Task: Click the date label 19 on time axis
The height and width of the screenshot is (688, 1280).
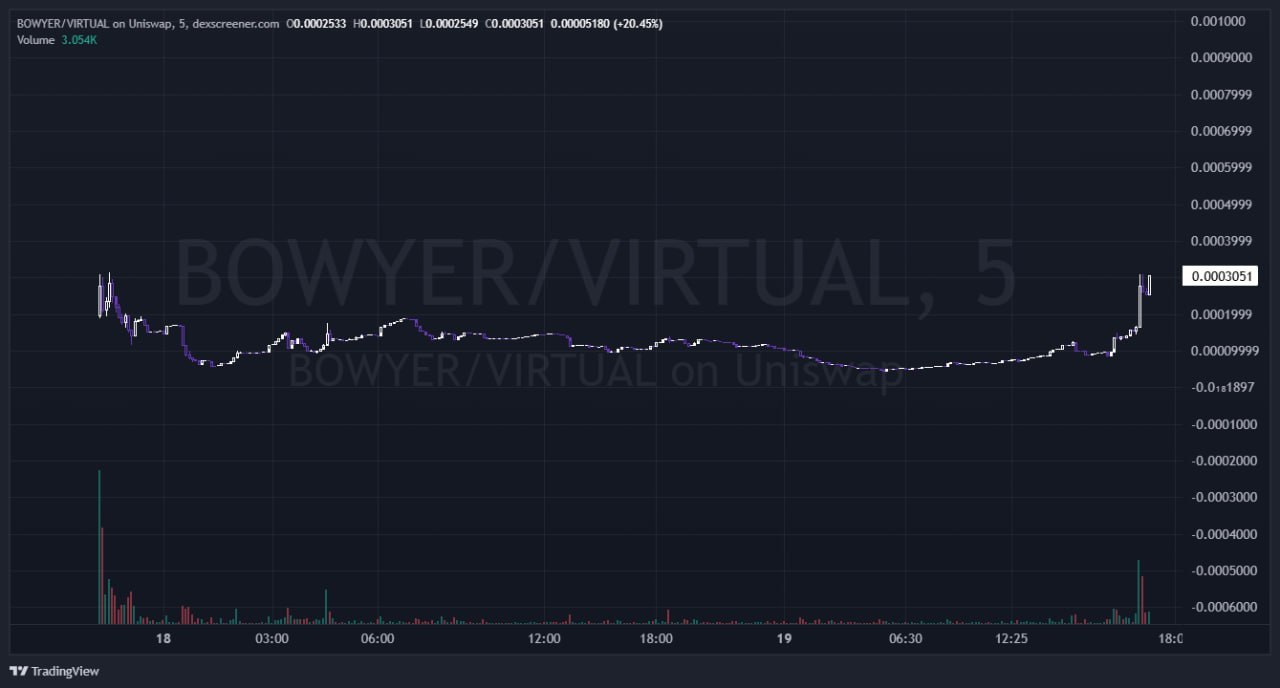Action: coord(783,638)
